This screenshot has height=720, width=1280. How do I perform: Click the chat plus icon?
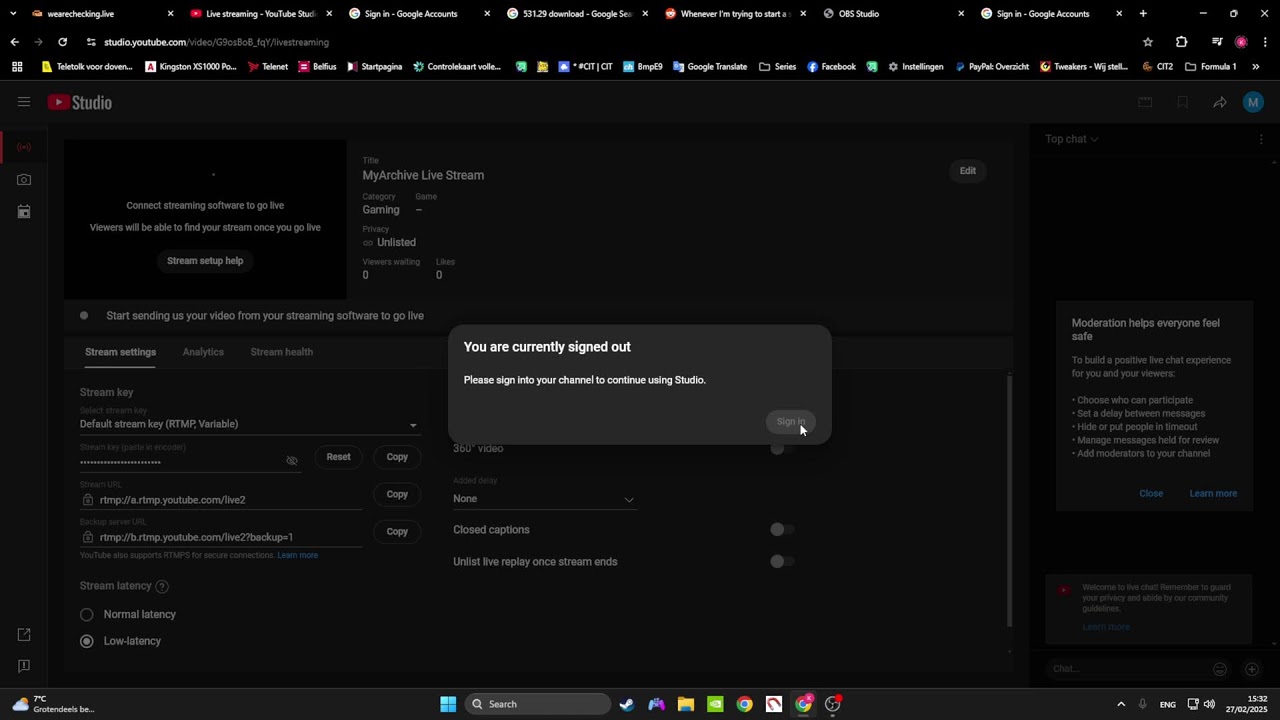(1251, 669)
